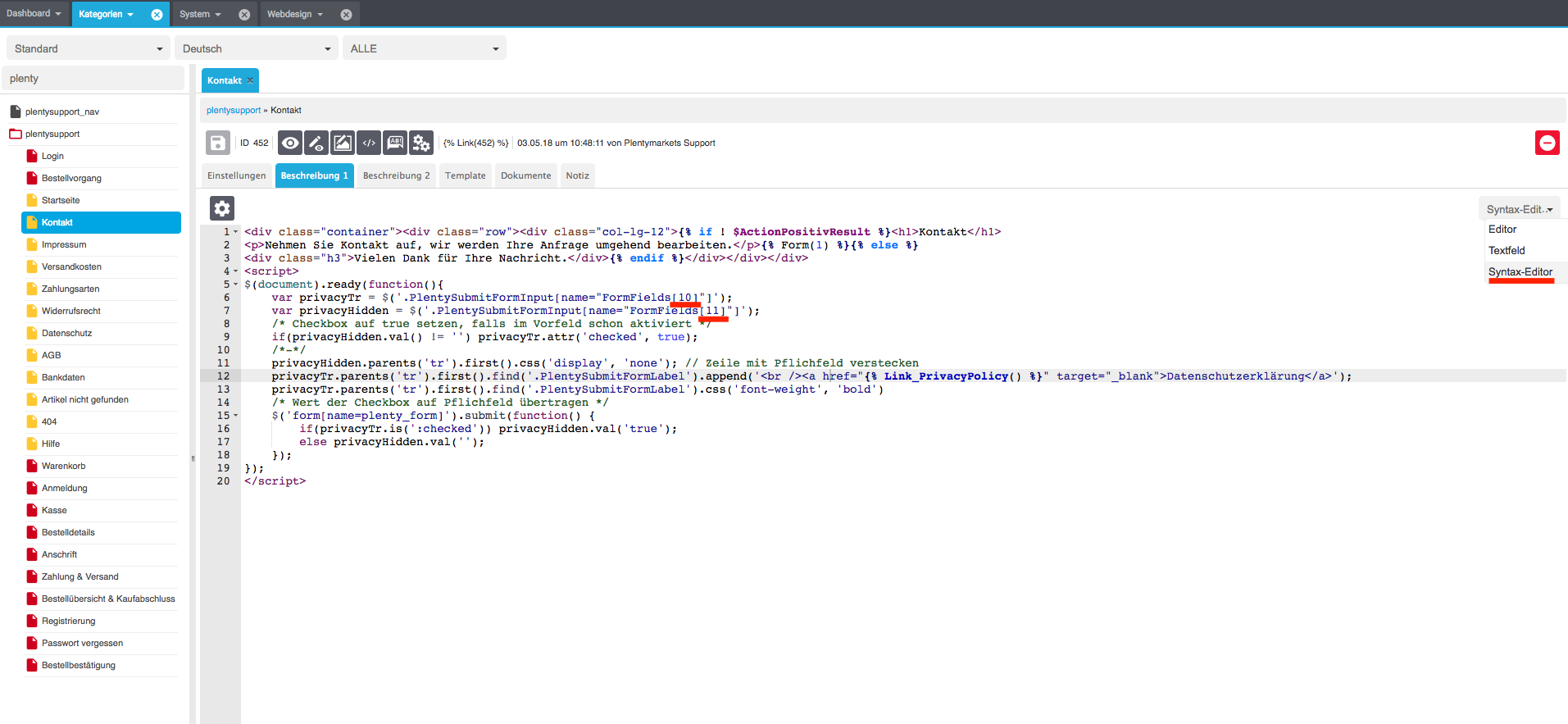Click the red delete category button
Viewport: 1568px width, 724px height.
(x=1547, y=143)
